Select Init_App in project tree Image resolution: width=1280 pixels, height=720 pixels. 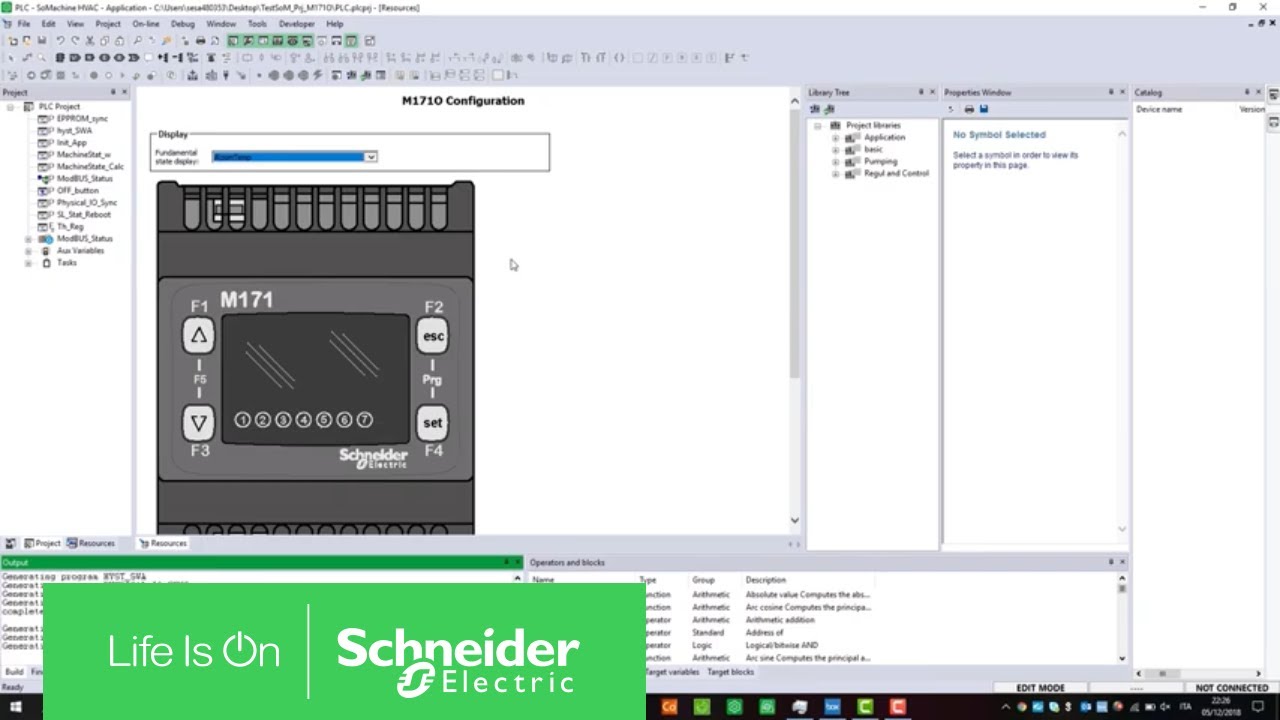pos(72,143)
